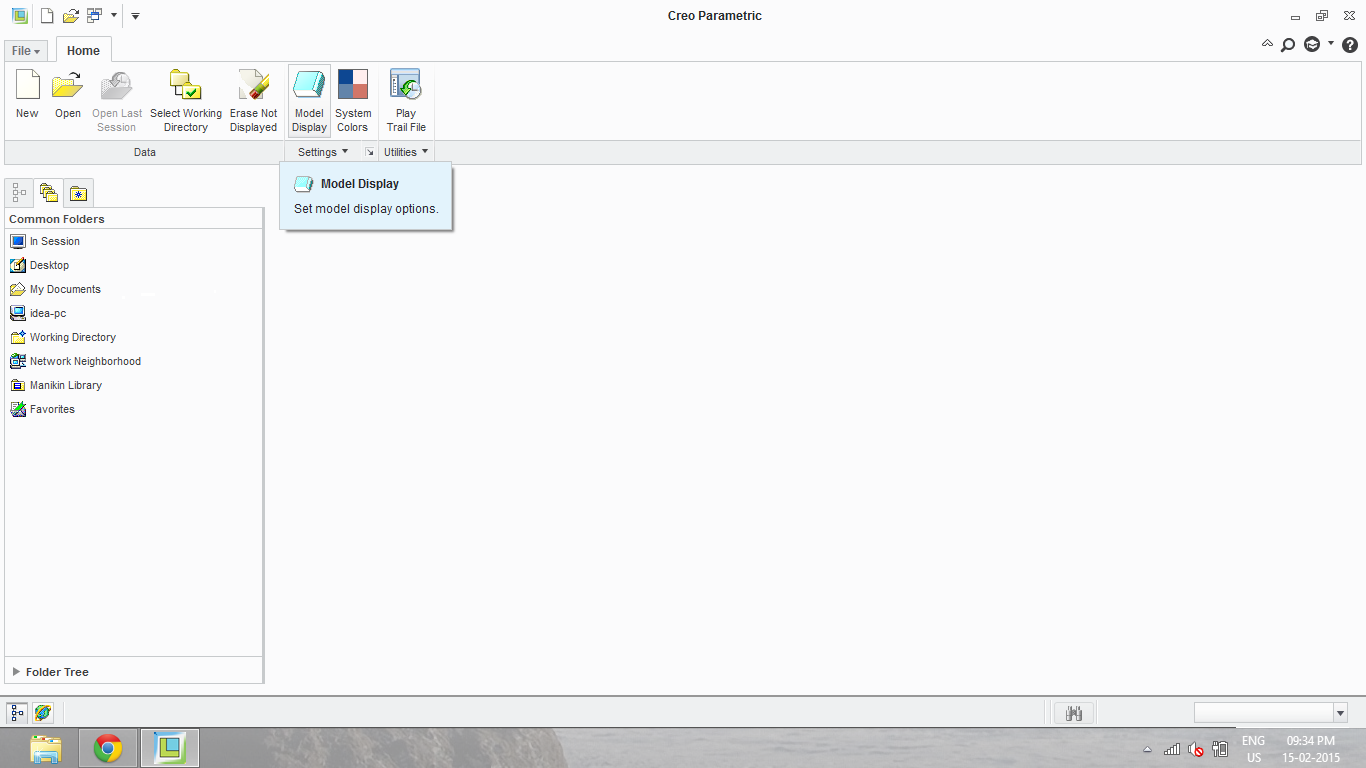The image size is (1366, 768).
Task: Open System Colors settings
Action: (x=352, y=100)
